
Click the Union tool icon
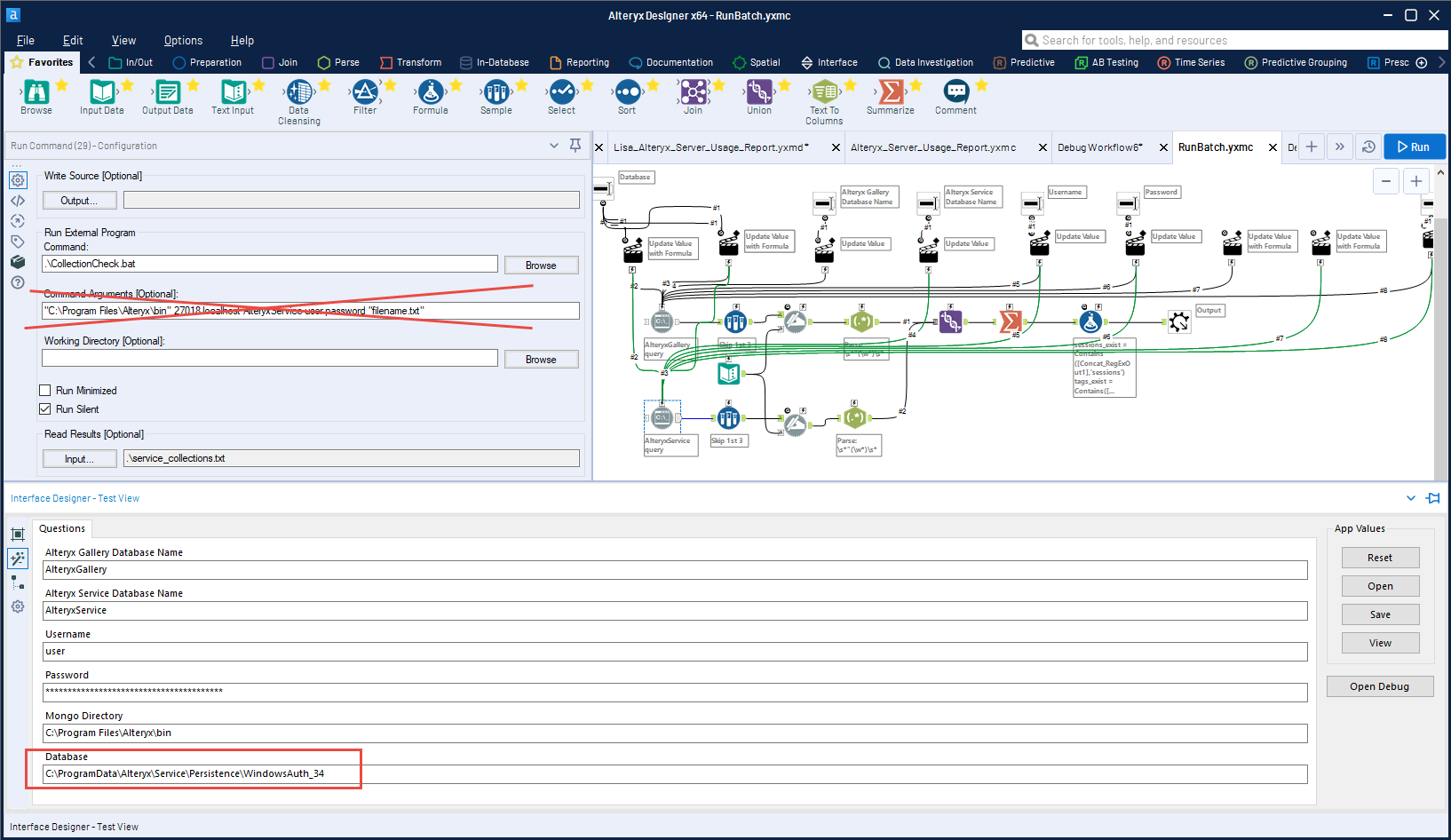click(759, 91)
